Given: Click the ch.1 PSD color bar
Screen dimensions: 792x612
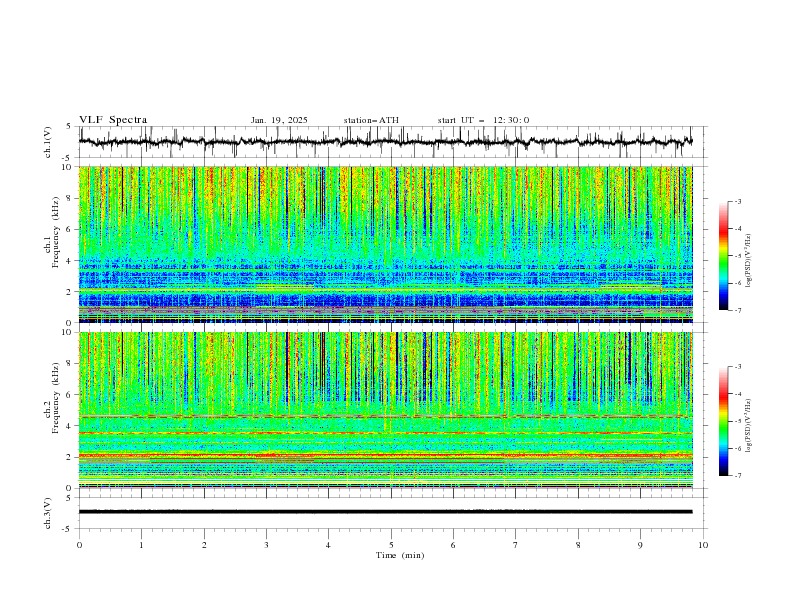Looking at the screenshot, I should coord(723,255).
